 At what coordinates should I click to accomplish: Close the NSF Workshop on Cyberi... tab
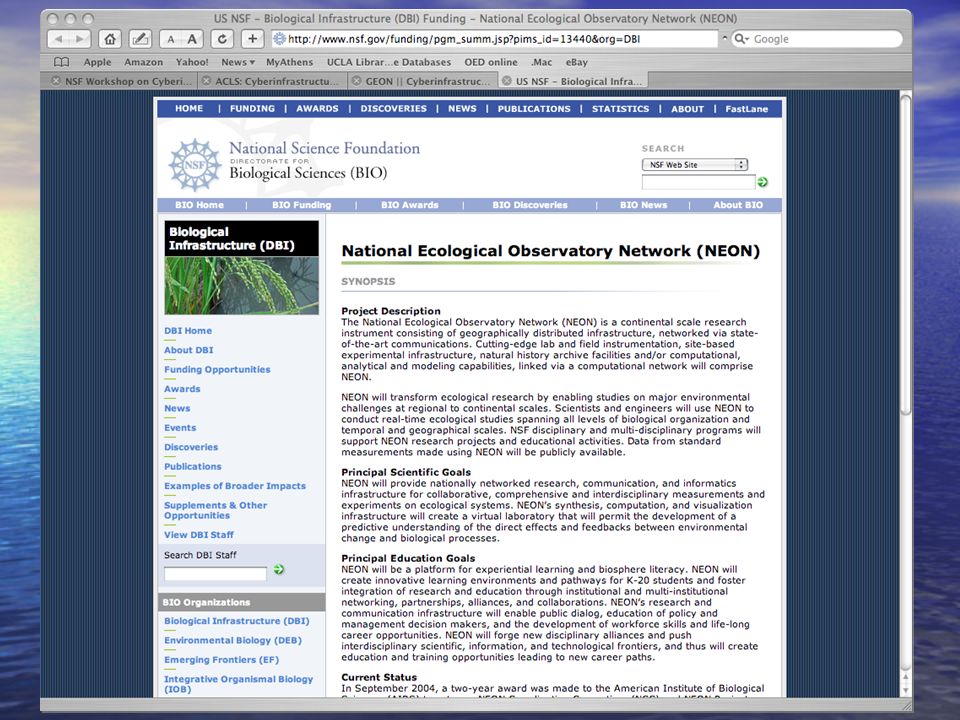[x=56, y=81]
